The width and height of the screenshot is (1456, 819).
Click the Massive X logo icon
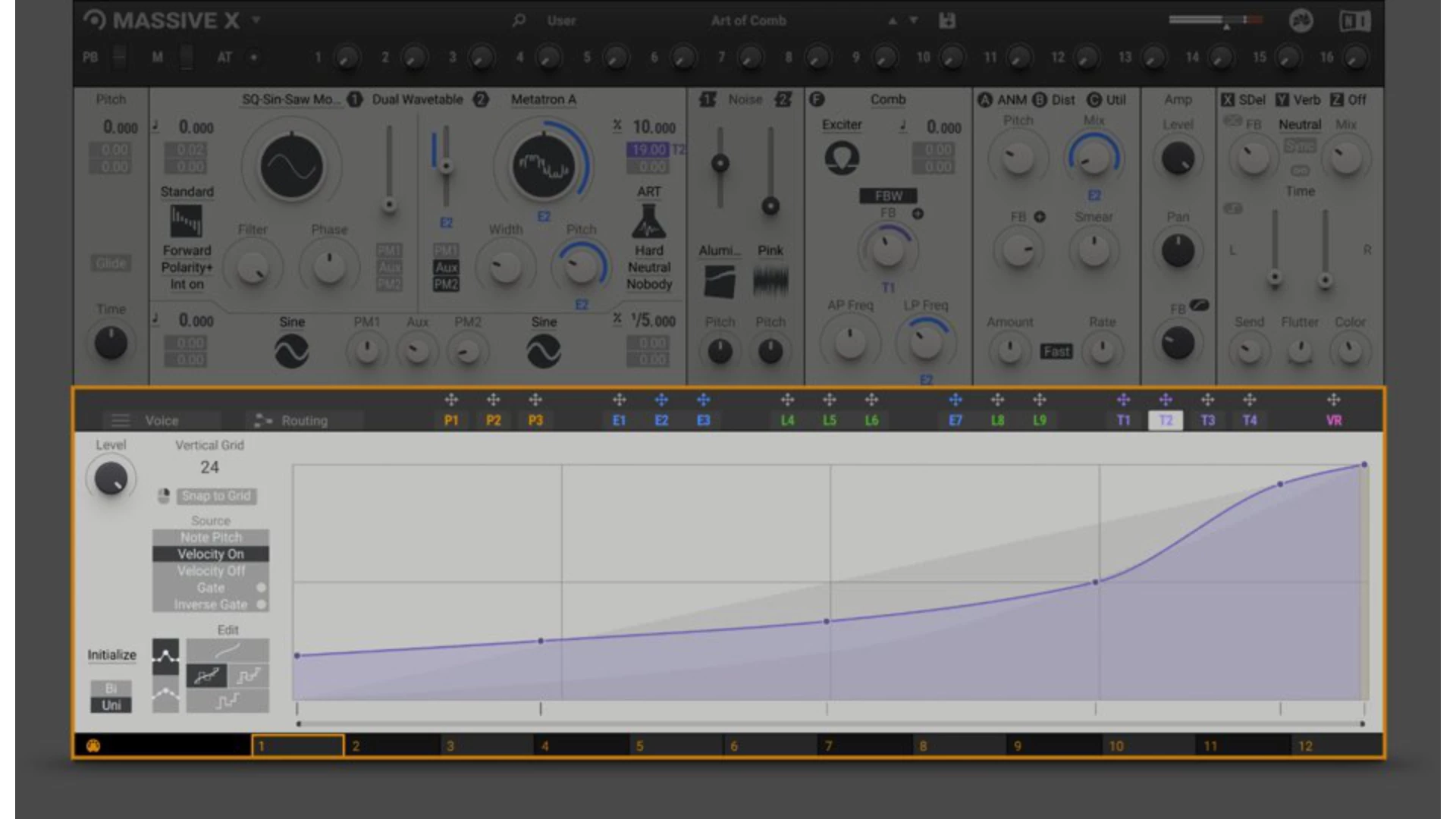pos(94,20)
